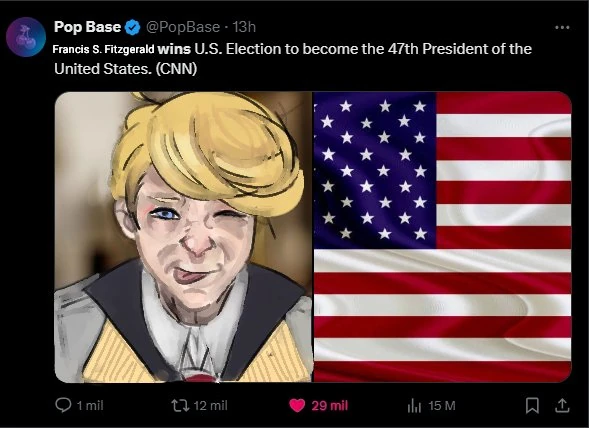Click the share upload-arrow icon

(x=562, y=405)
